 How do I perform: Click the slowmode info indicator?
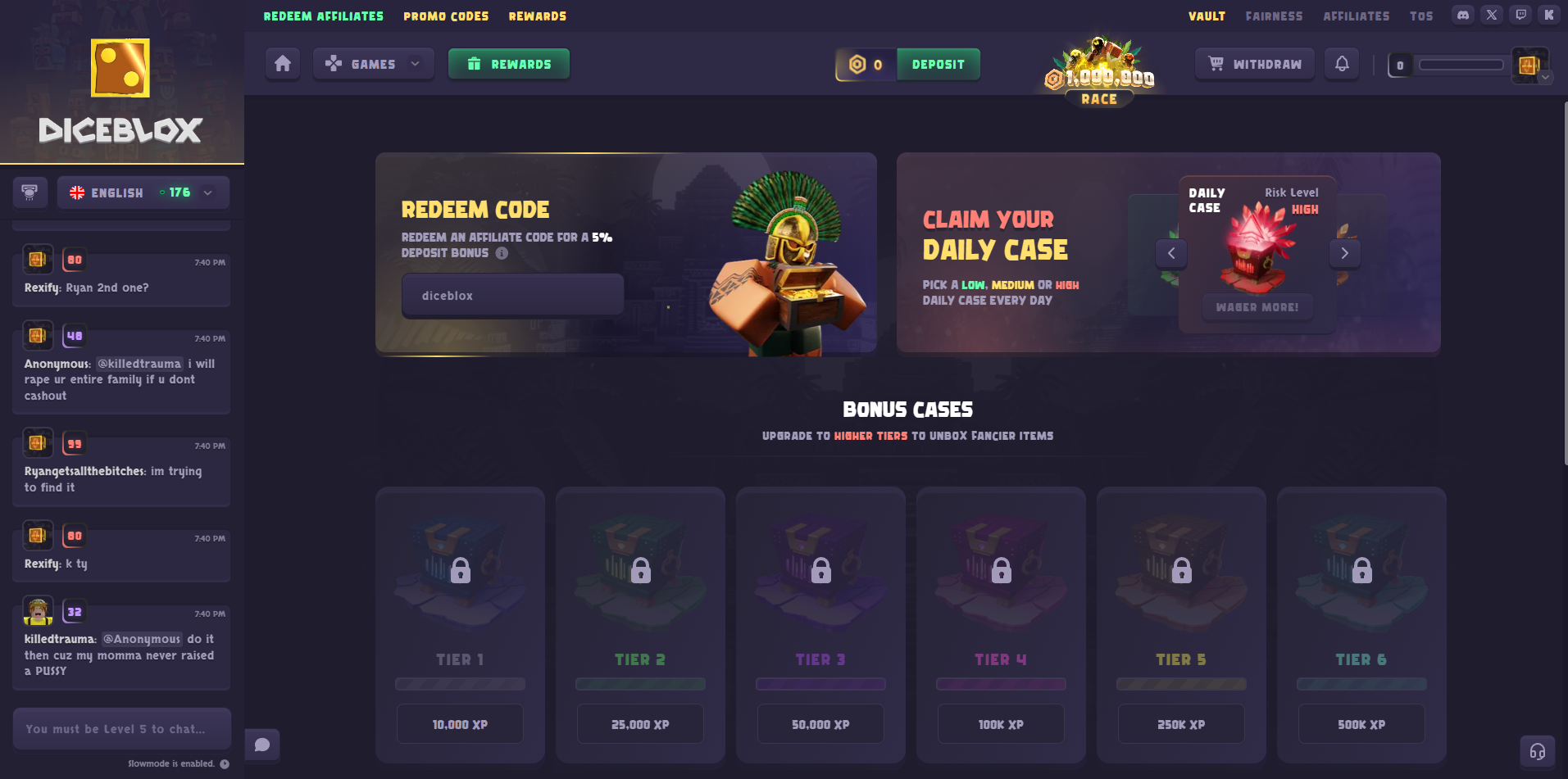click(x=225, y=763)
